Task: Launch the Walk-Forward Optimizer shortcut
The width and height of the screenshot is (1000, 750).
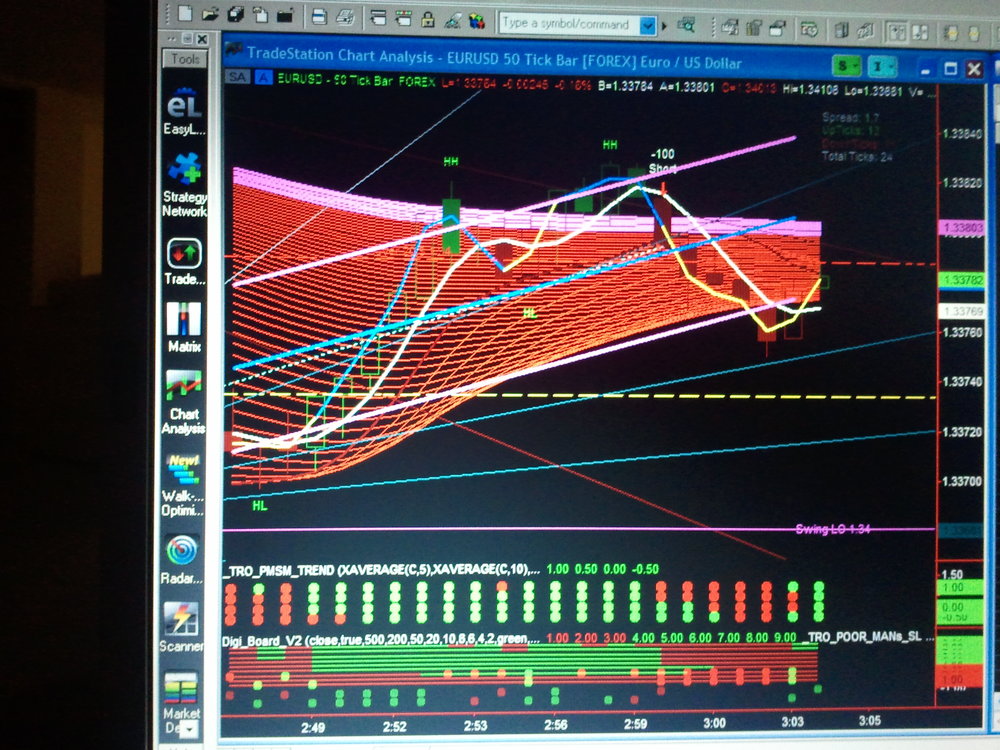Action: (x=183, y=485)
